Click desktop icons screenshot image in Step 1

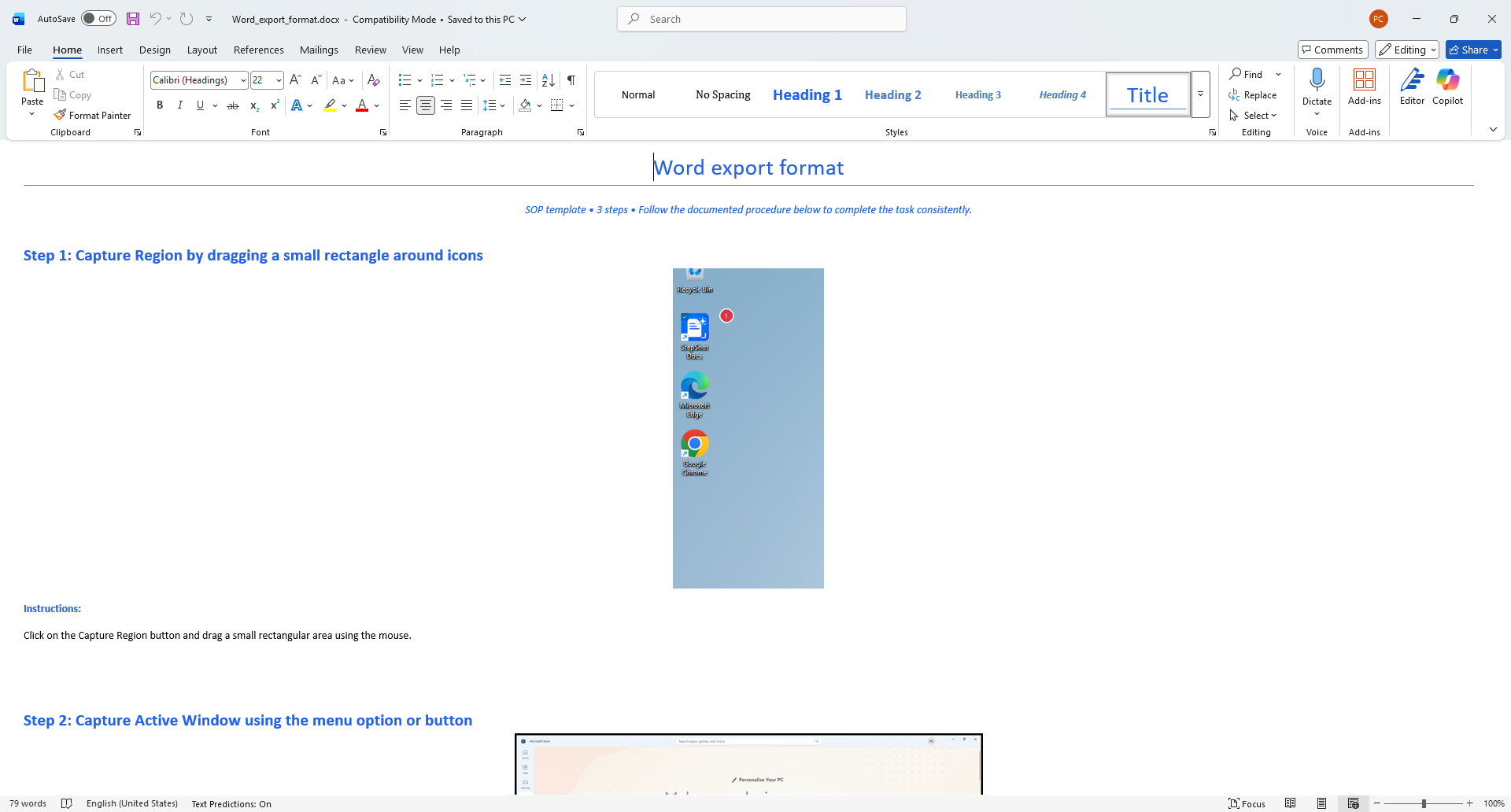tap(748, 428)
